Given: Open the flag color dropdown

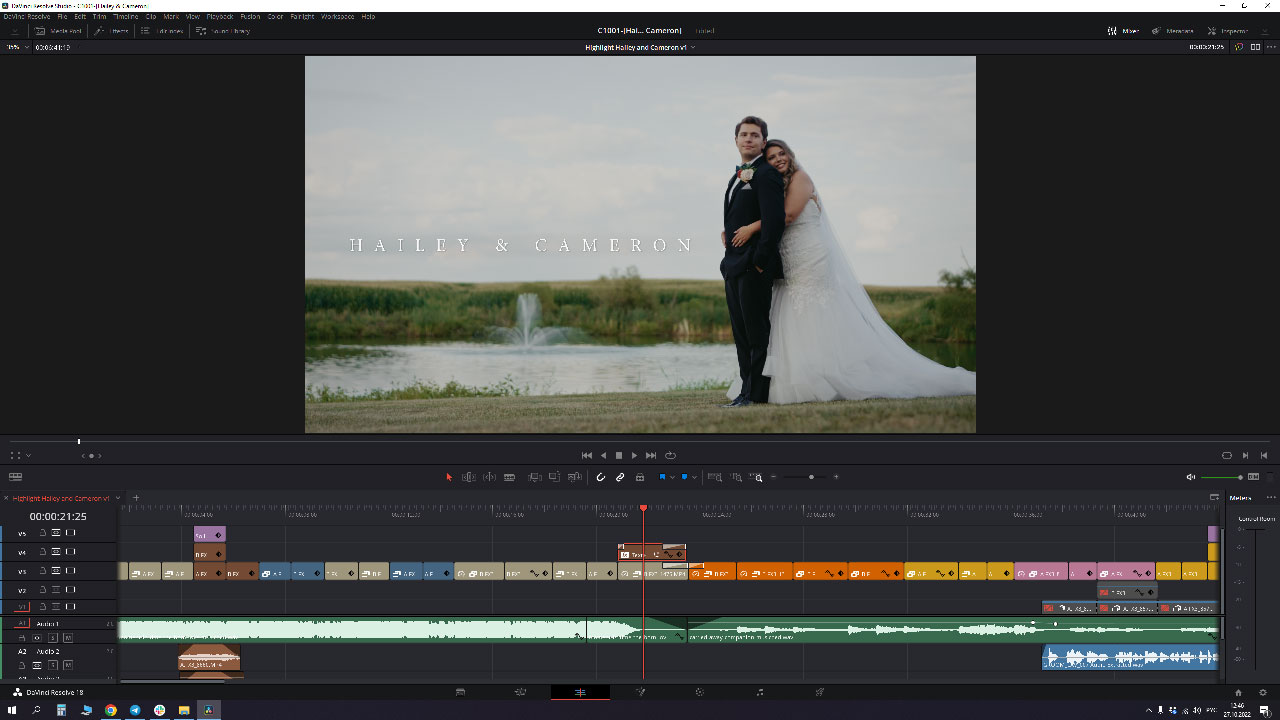Looking at the screenshot, I should click(673, 477).
